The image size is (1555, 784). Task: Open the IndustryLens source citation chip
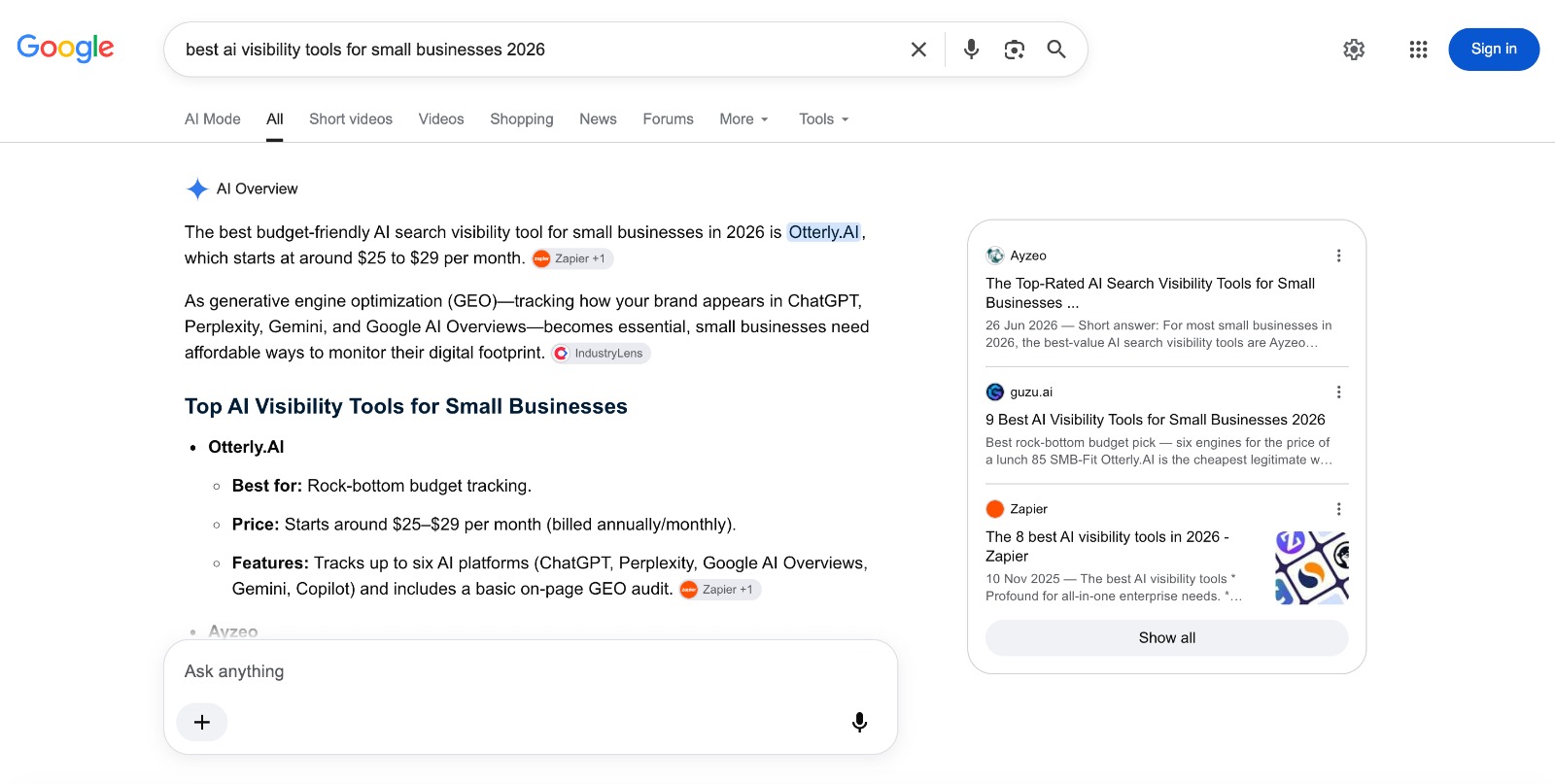(601, 353)
